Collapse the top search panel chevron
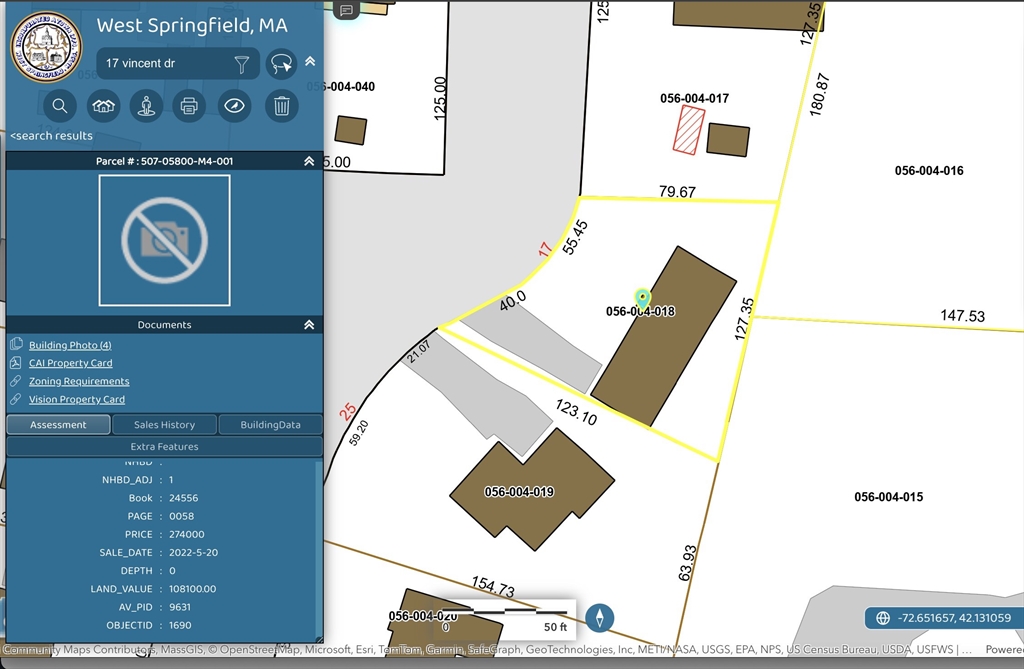The image size is (1024, 669). [310, 61]
